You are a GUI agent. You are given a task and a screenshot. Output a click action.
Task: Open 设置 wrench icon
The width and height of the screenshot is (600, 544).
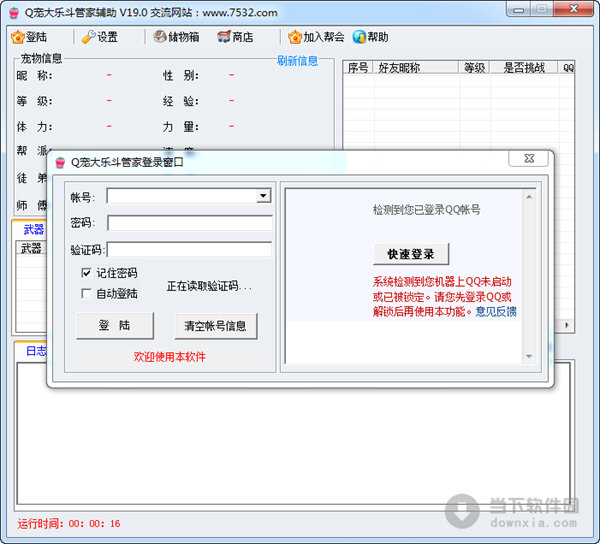point(89,37)
